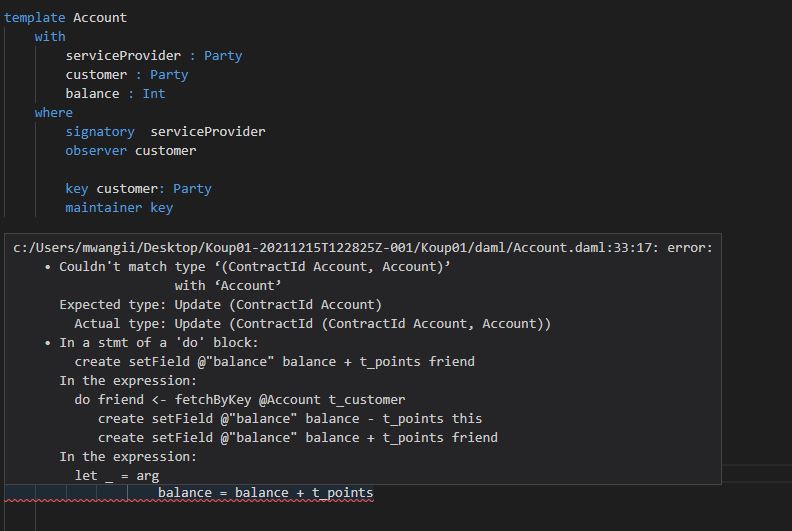Click the Party type after customer field
Screen dimensions: 792x531
tap(168, 75)
